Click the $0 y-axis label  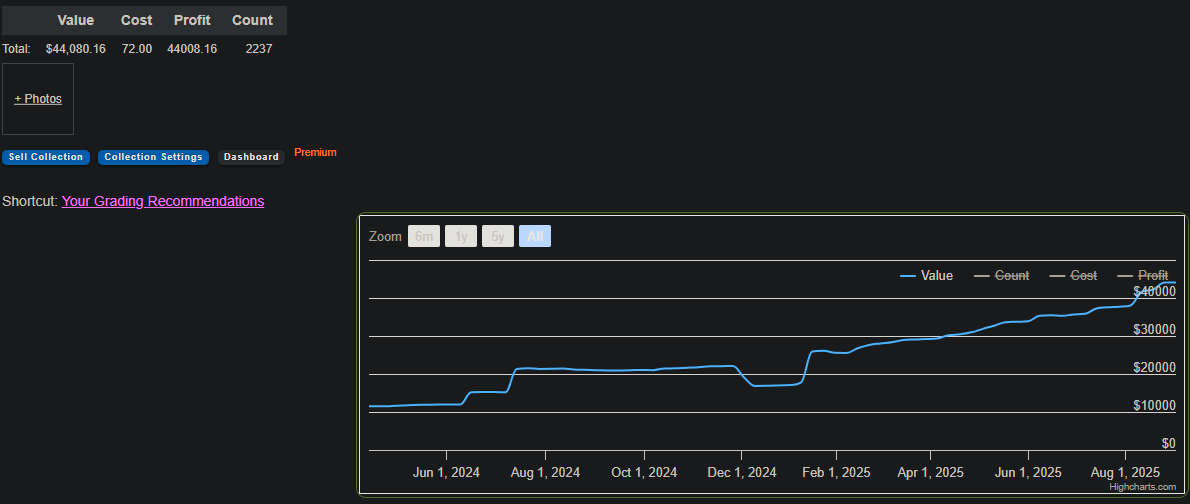(1169, 443)
